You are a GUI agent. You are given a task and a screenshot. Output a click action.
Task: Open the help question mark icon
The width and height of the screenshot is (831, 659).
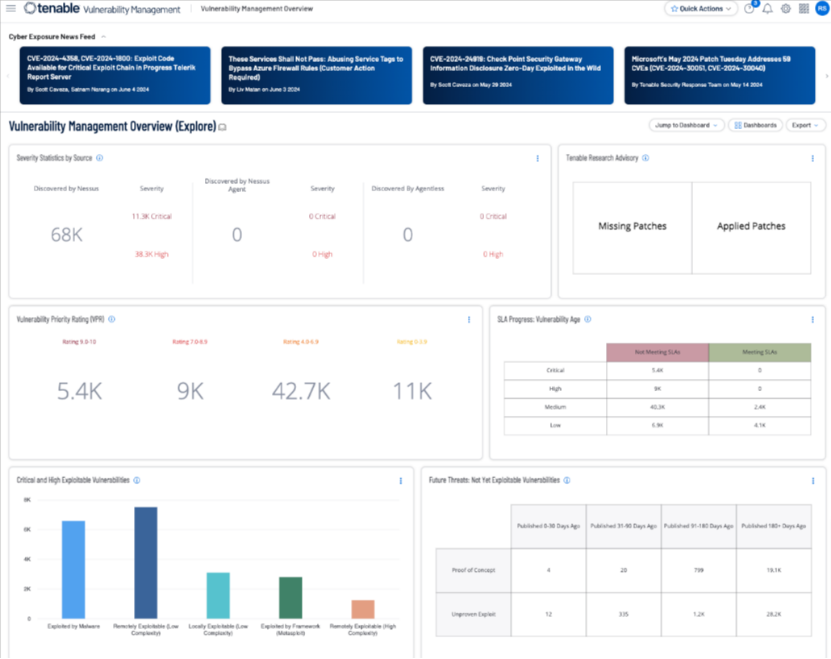pos(749,8)
